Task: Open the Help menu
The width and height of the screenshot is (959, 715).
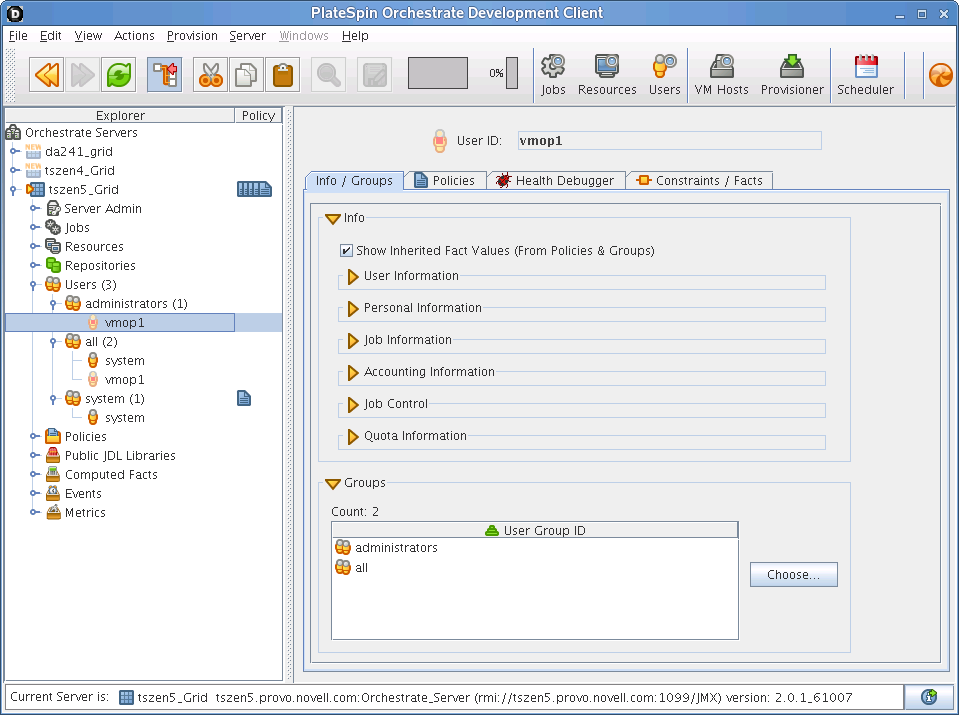Action: [x=355, y=35]
